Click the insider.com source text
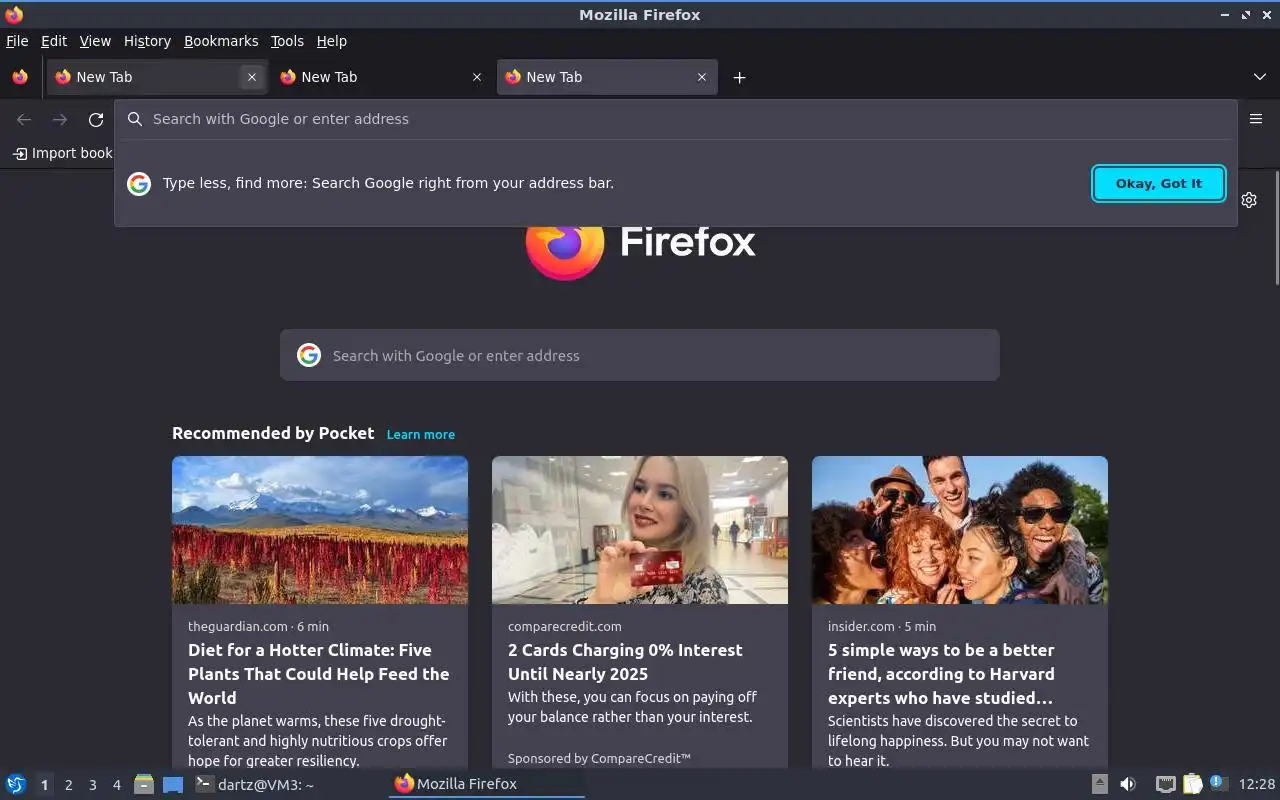 point(861,626)
